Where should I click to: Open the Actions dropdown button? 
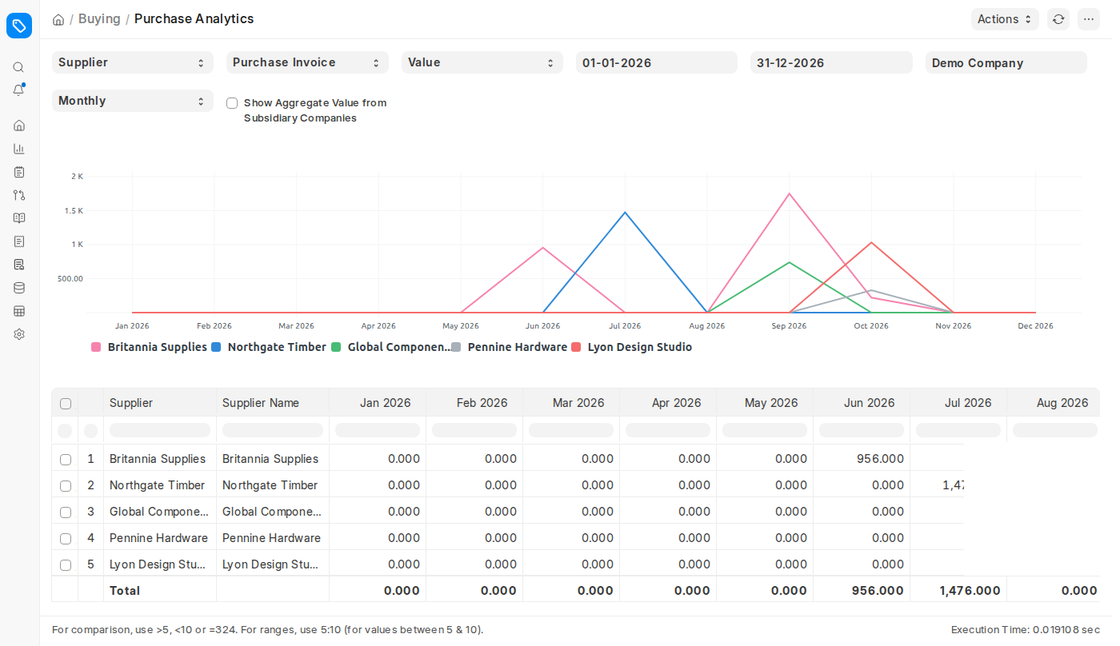pyautogui.click(x=1004, y=19)
